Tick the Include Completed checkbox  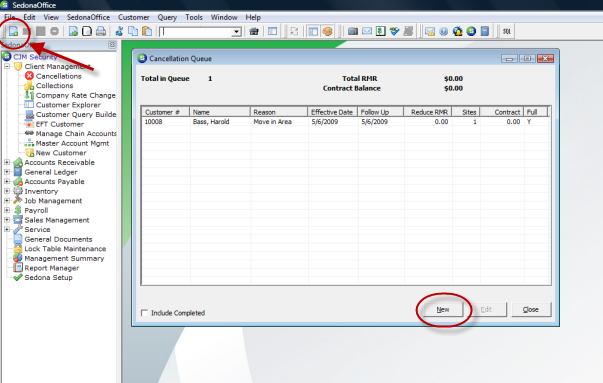click(144, 313)
